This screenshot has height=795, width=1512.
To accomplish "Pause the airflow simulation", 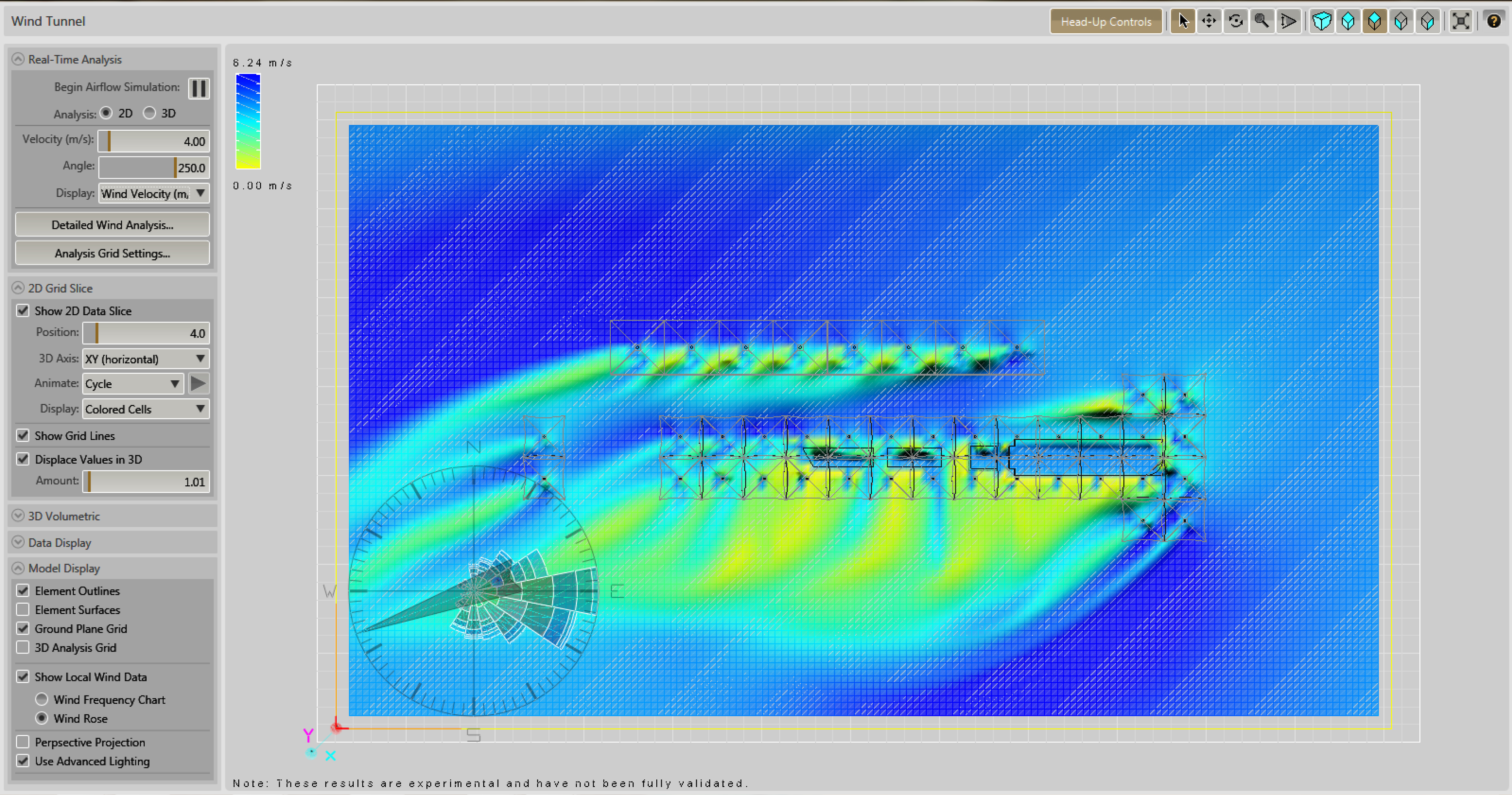I will coord(198,88).
